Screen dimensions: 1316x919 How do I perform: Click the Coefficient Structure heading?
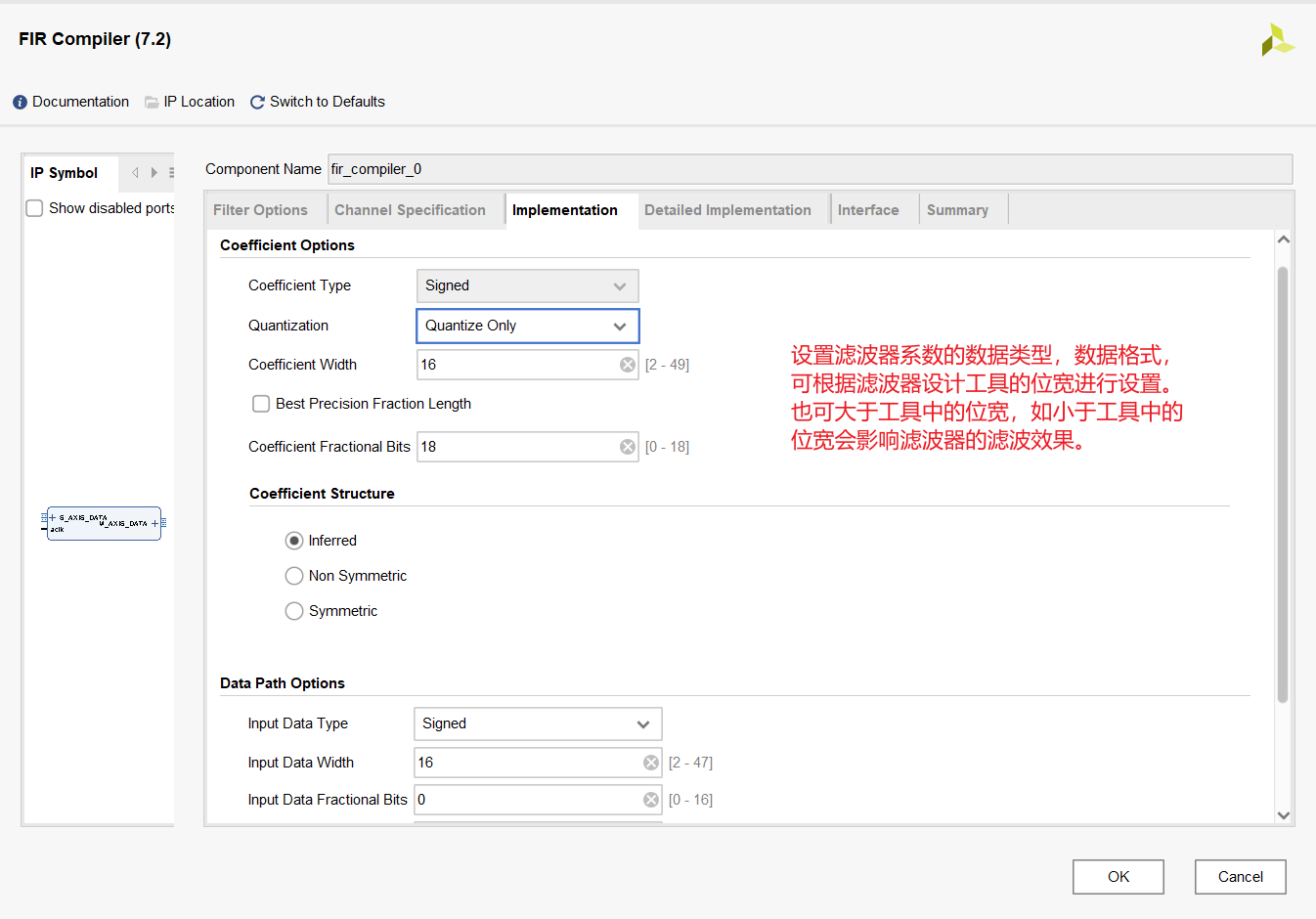(322, 494)
